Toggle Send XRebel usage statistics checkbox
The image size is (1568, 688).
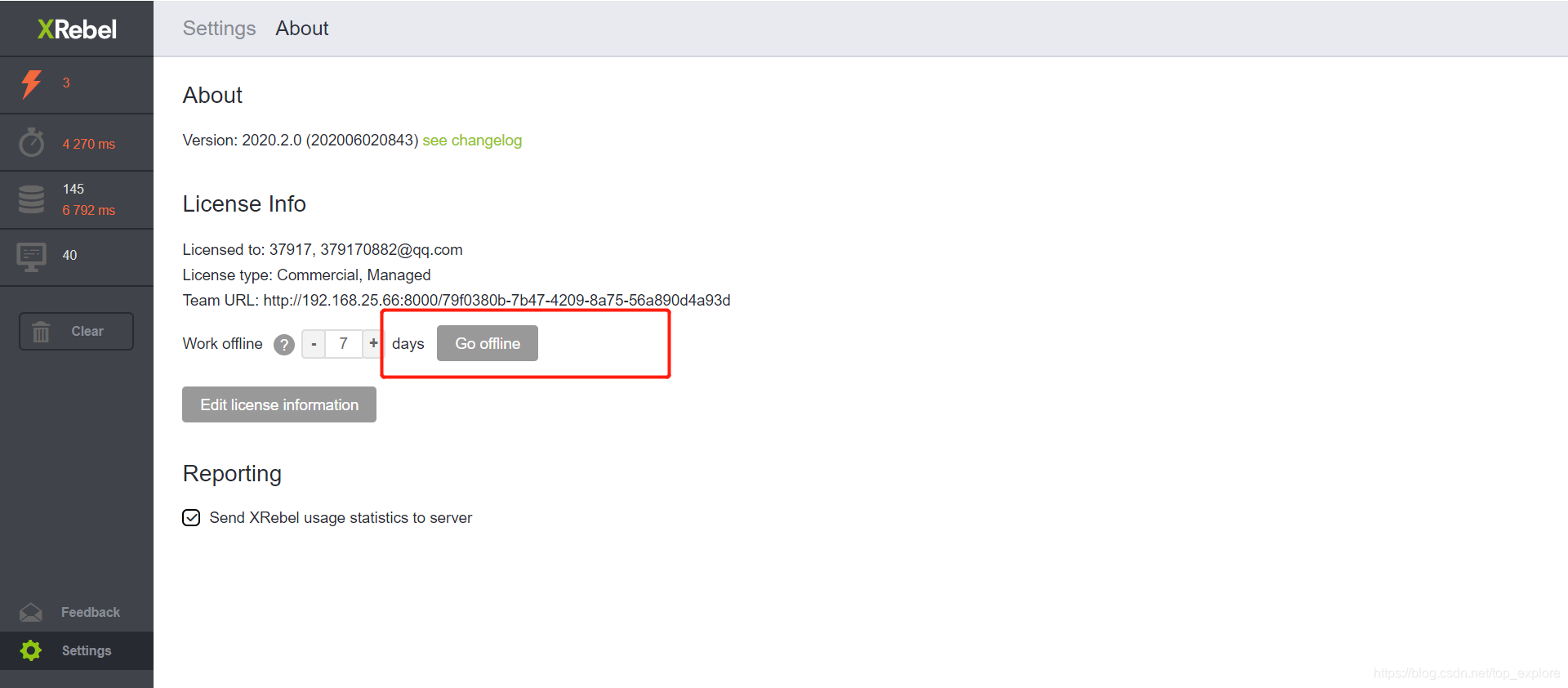pyautogui.click(x=191, y=518)
